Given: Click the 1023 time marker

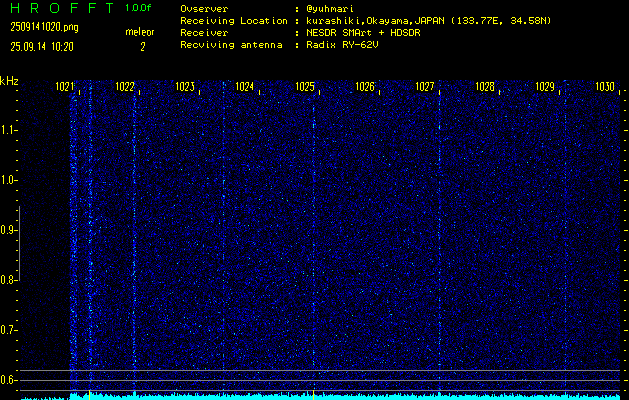Looking at the screenshot, I should pos(185,87).
